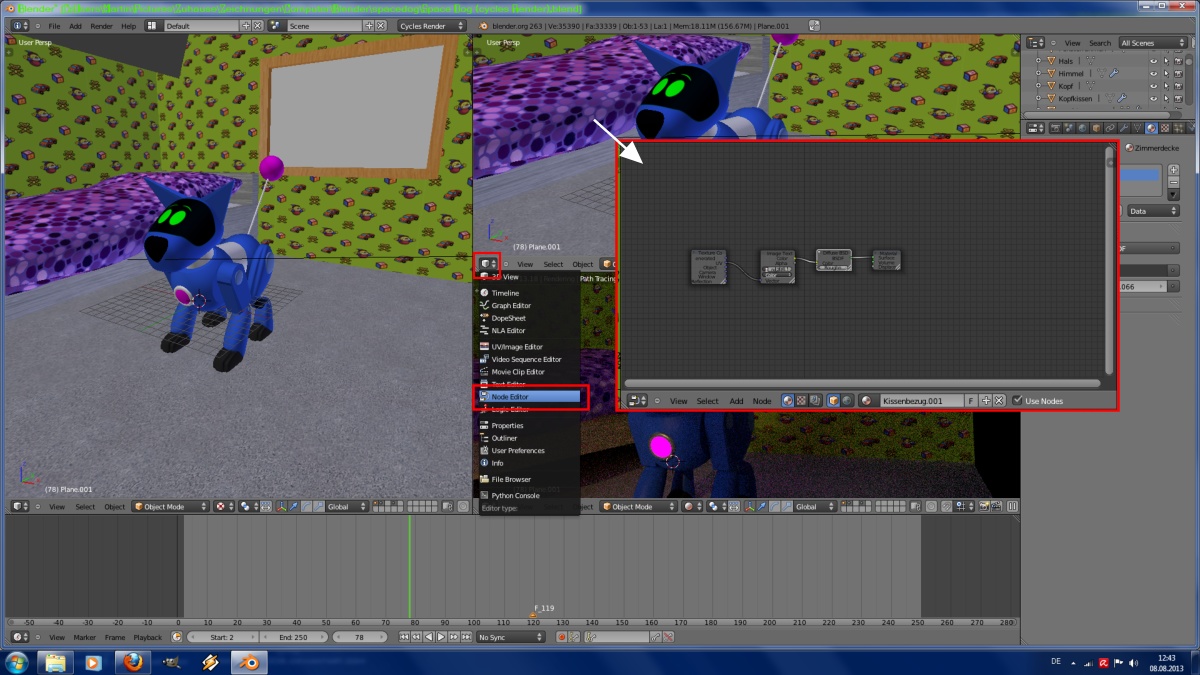Click the Kissenbezug.001 material name field

[x=920, y=401]
